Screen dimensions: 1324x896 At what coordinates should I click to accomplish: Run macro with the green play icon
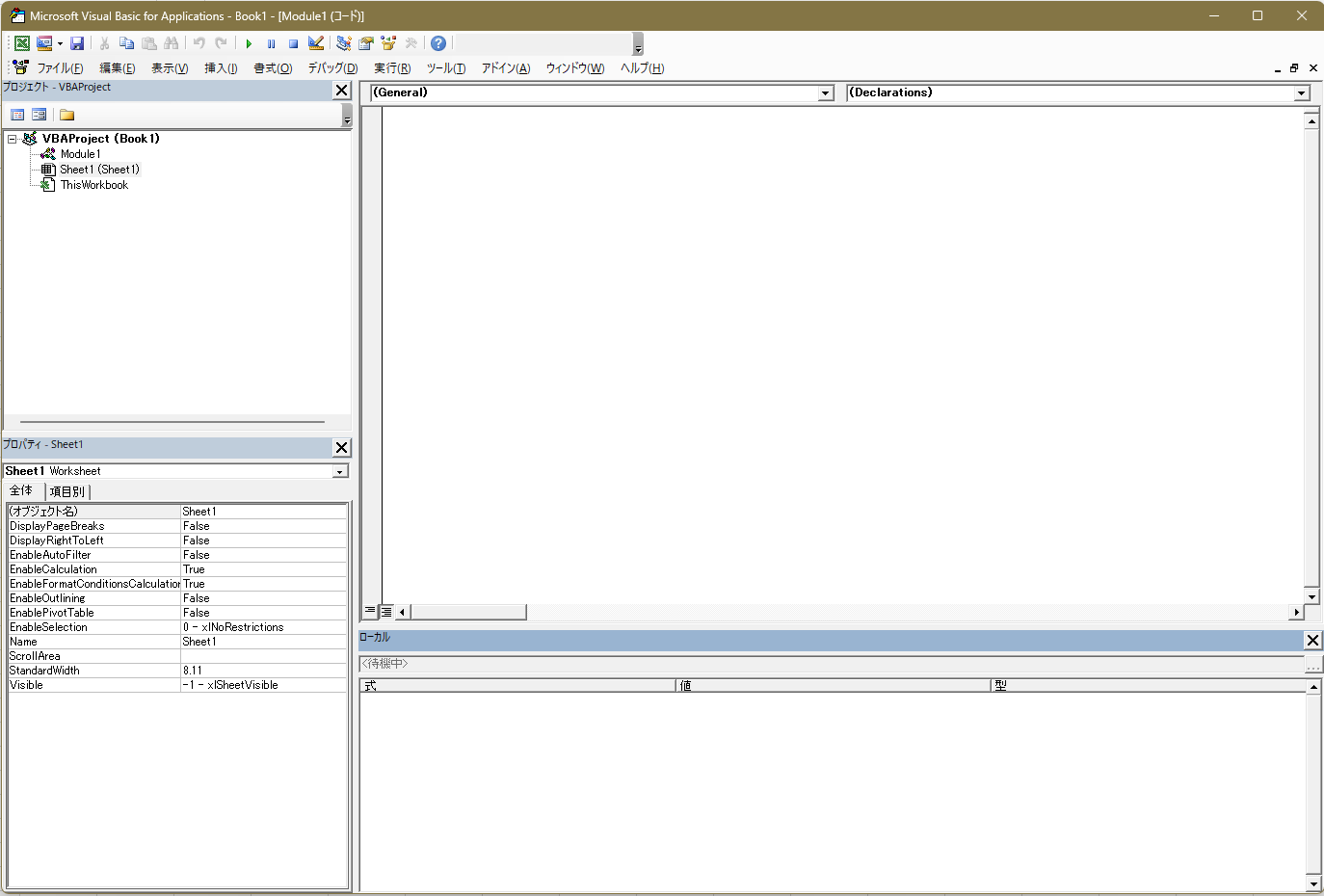(249, 43)
